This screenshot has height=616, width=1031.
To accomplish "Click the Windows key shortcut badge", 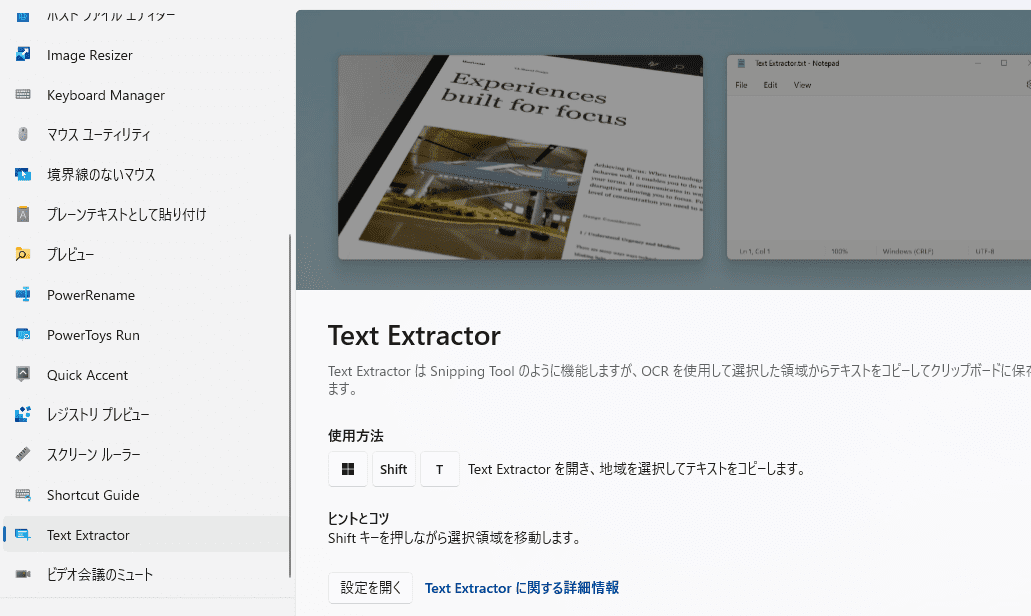I will click(348, 469).
